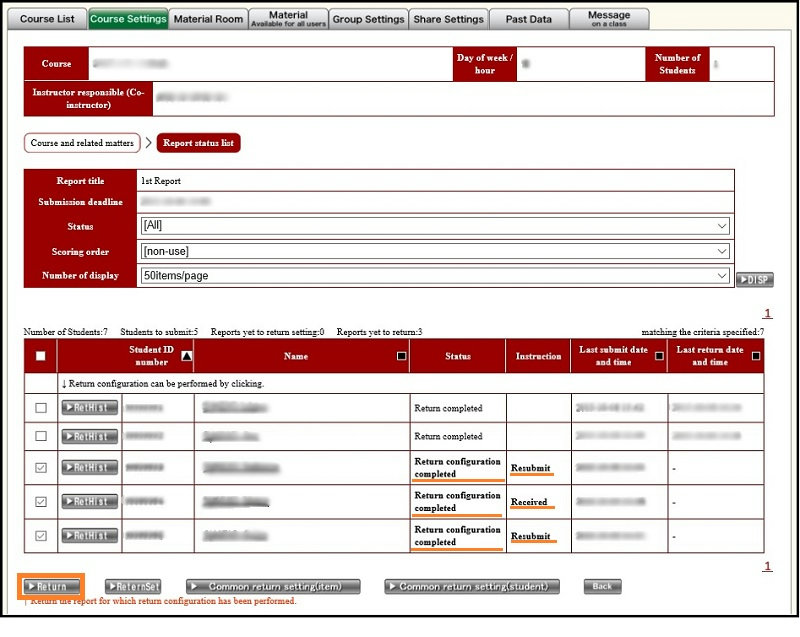The image size is (800, 637).
Task: Check the first student row checkbox
Action: pos(40,408)
